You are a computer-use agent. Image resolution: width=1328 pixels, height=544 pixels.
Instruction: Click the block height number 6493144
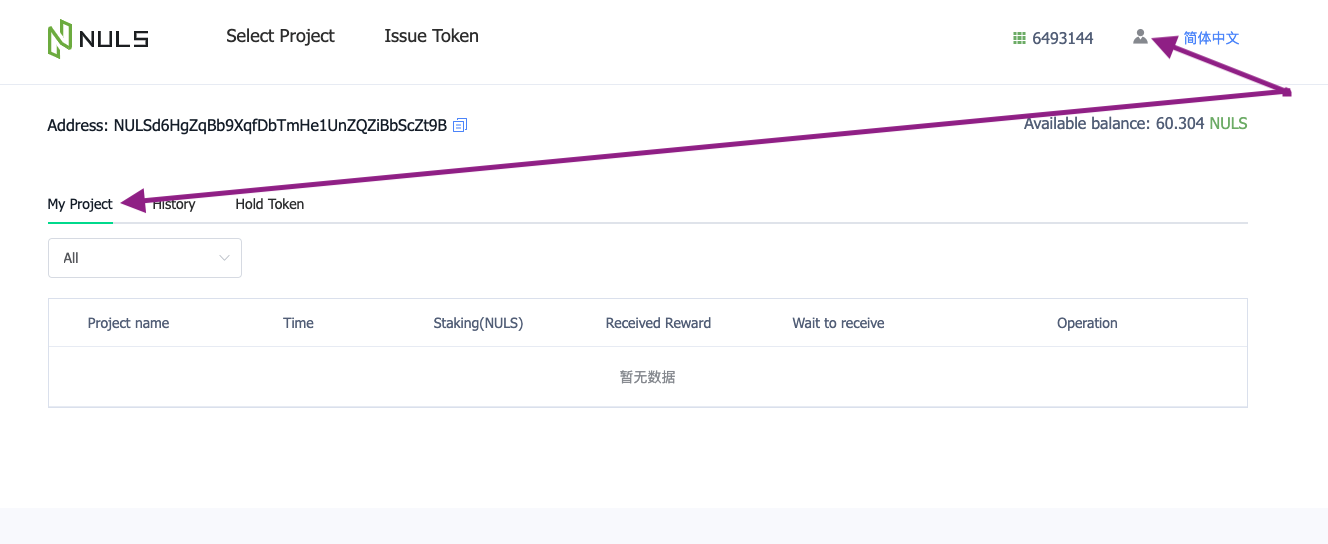(x=1062, y=38)
